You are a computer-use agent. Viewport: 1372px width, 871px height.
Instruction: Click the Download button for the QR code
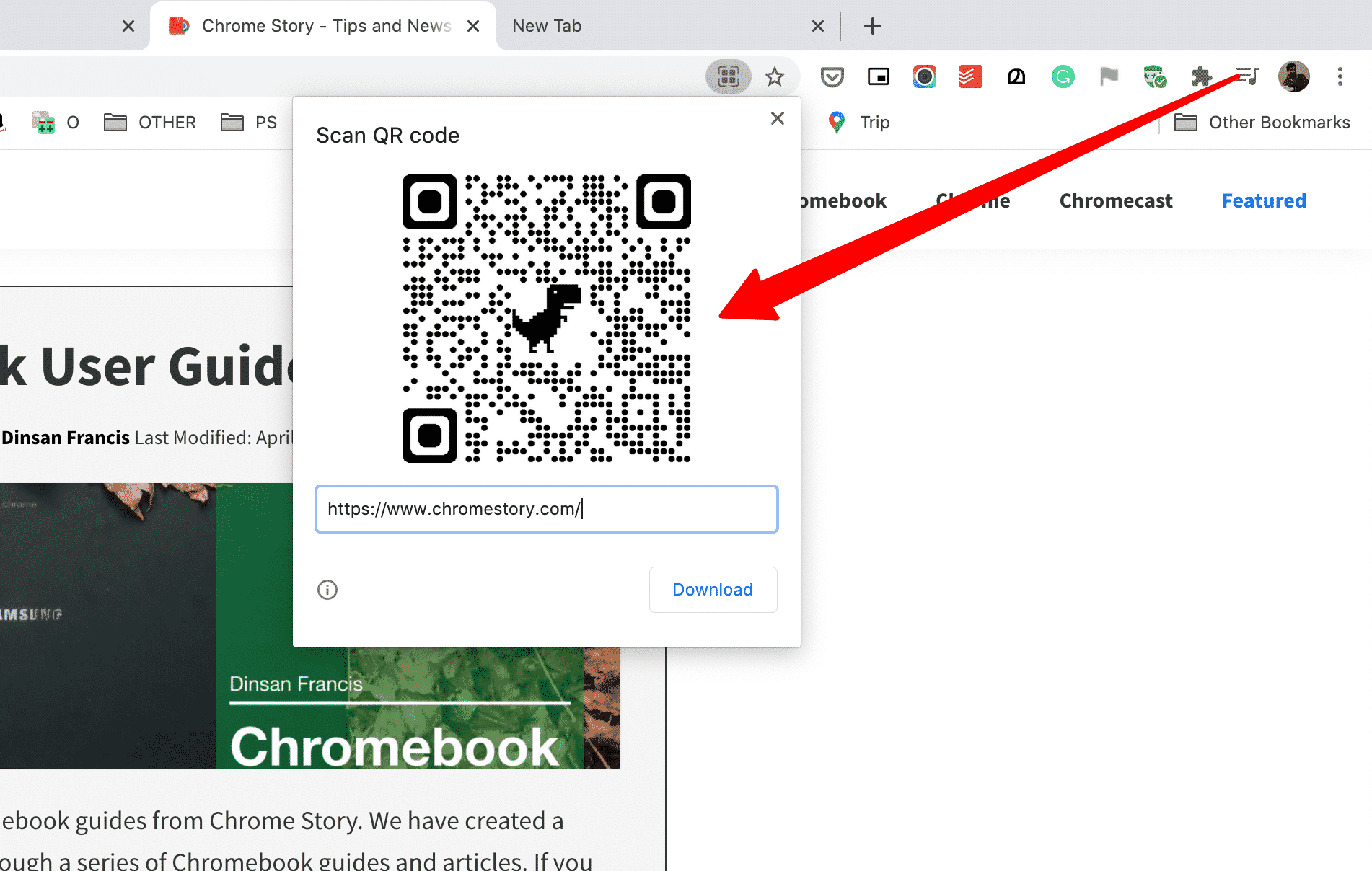713,589
